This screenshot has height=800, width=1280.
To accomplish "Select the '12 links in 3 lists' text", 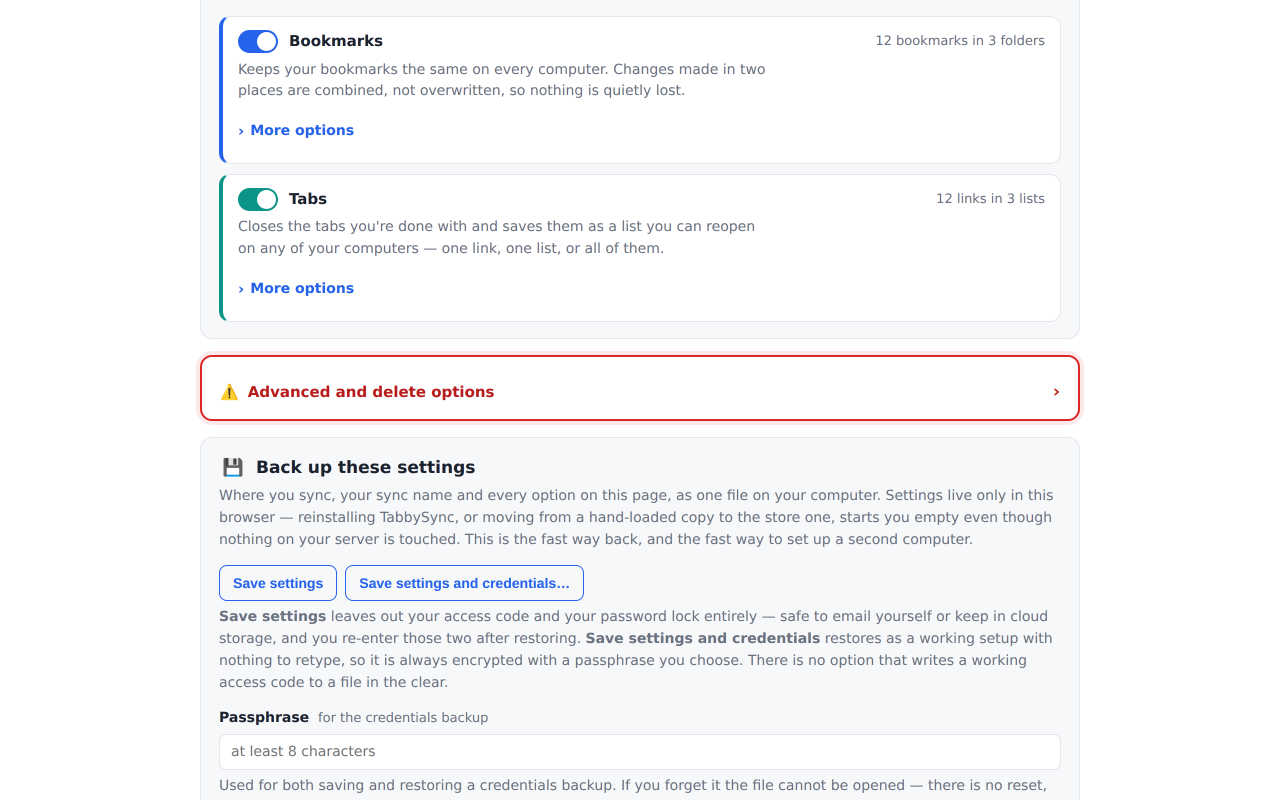I will coord(990,199).
